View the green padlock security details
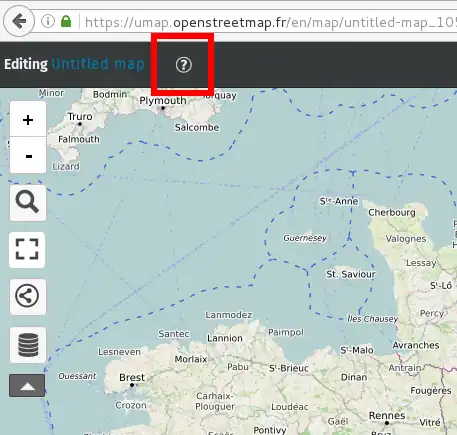457x435 pixels. pos(66,21)
